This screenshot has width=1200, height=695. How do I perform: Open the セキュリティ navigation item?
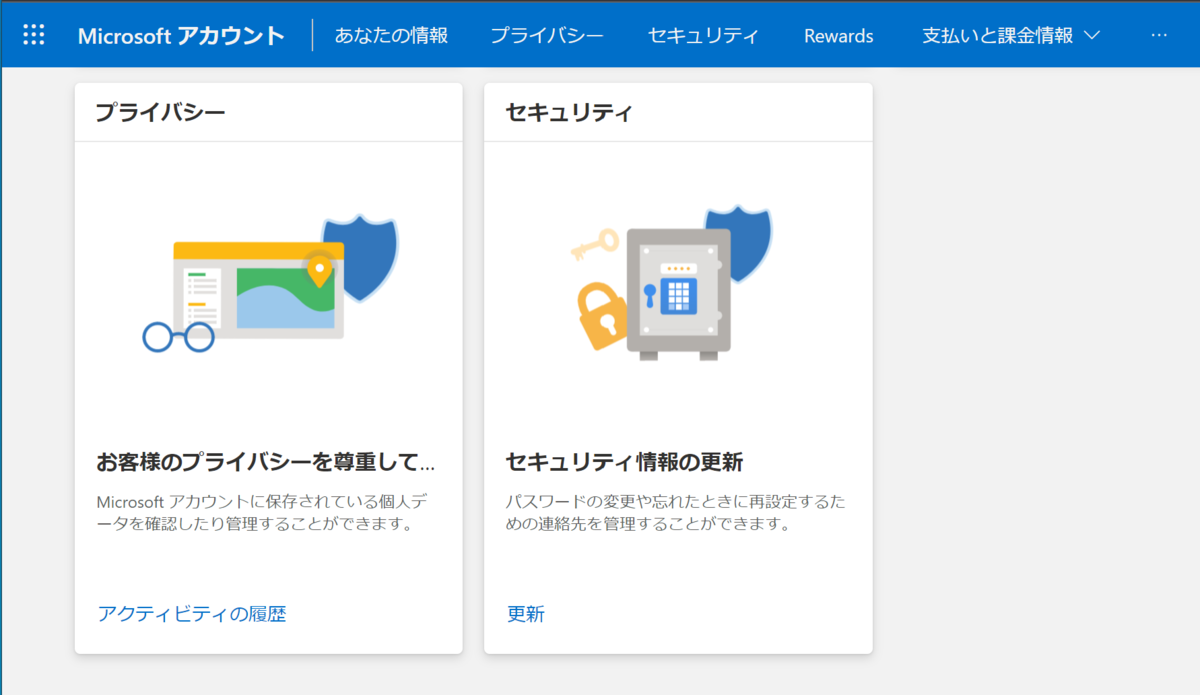703,35
